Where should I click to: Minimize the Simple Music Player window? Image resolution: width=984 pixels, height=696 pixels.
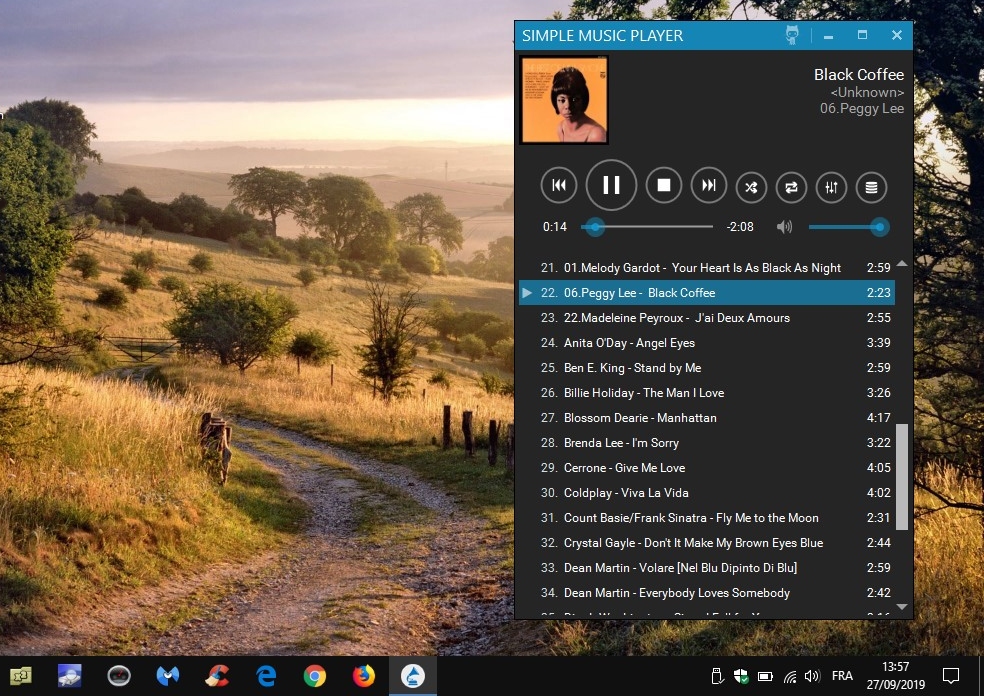pyautogui.click(x=828, y=36)
